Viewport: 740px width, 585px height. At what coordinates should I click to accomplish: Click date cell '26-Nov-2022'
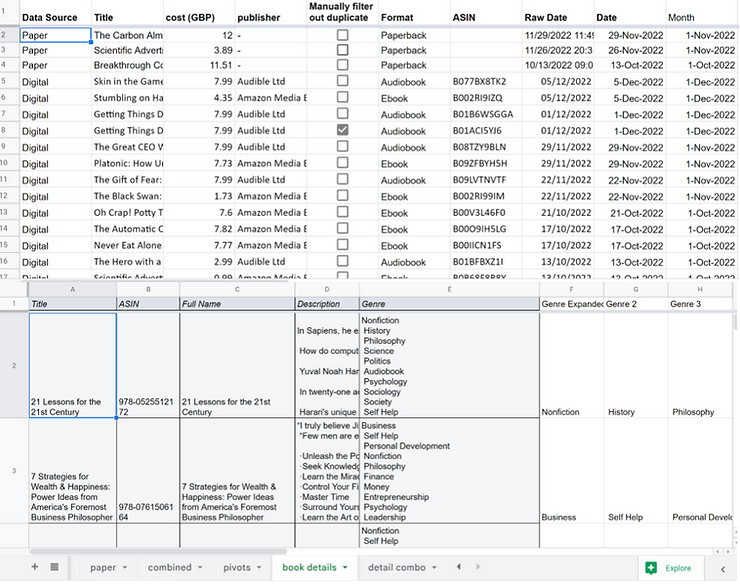[630, 50]
